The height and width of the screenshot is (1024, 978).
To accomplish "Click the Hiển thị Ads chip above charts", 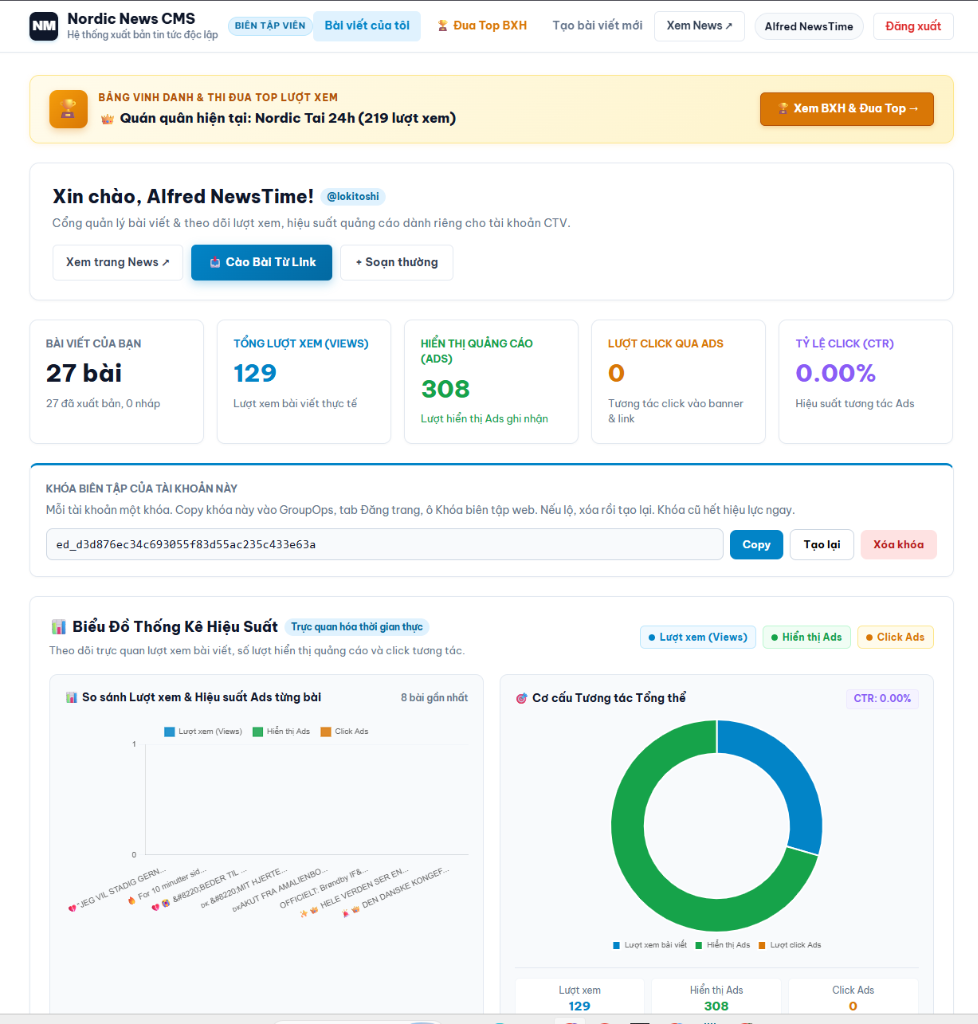I will (807, 637).
